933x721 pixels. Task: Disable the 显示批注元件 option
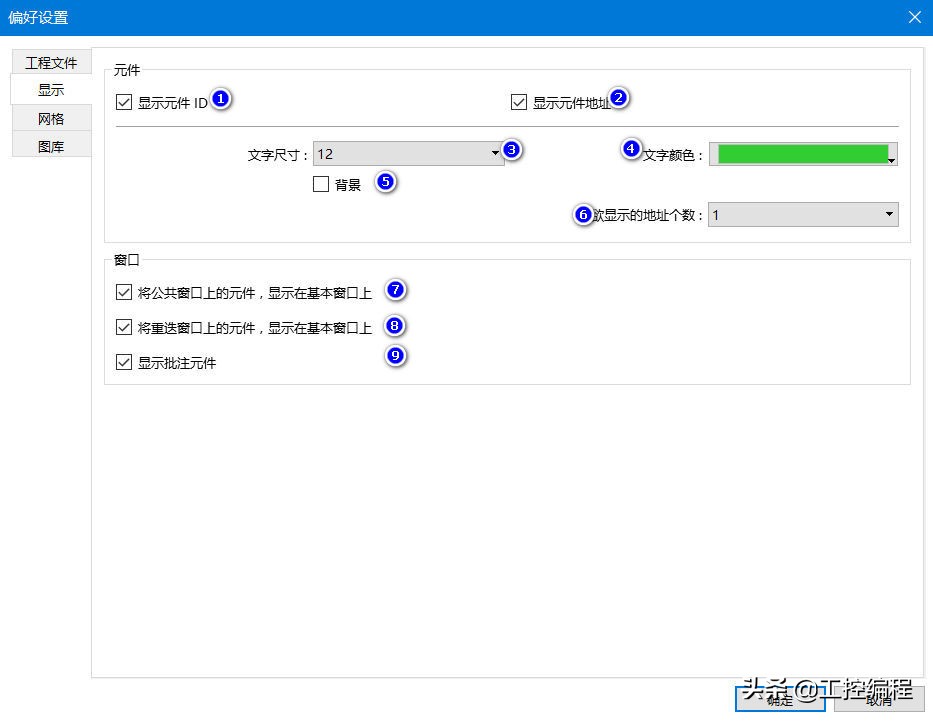tap(124, 361)
